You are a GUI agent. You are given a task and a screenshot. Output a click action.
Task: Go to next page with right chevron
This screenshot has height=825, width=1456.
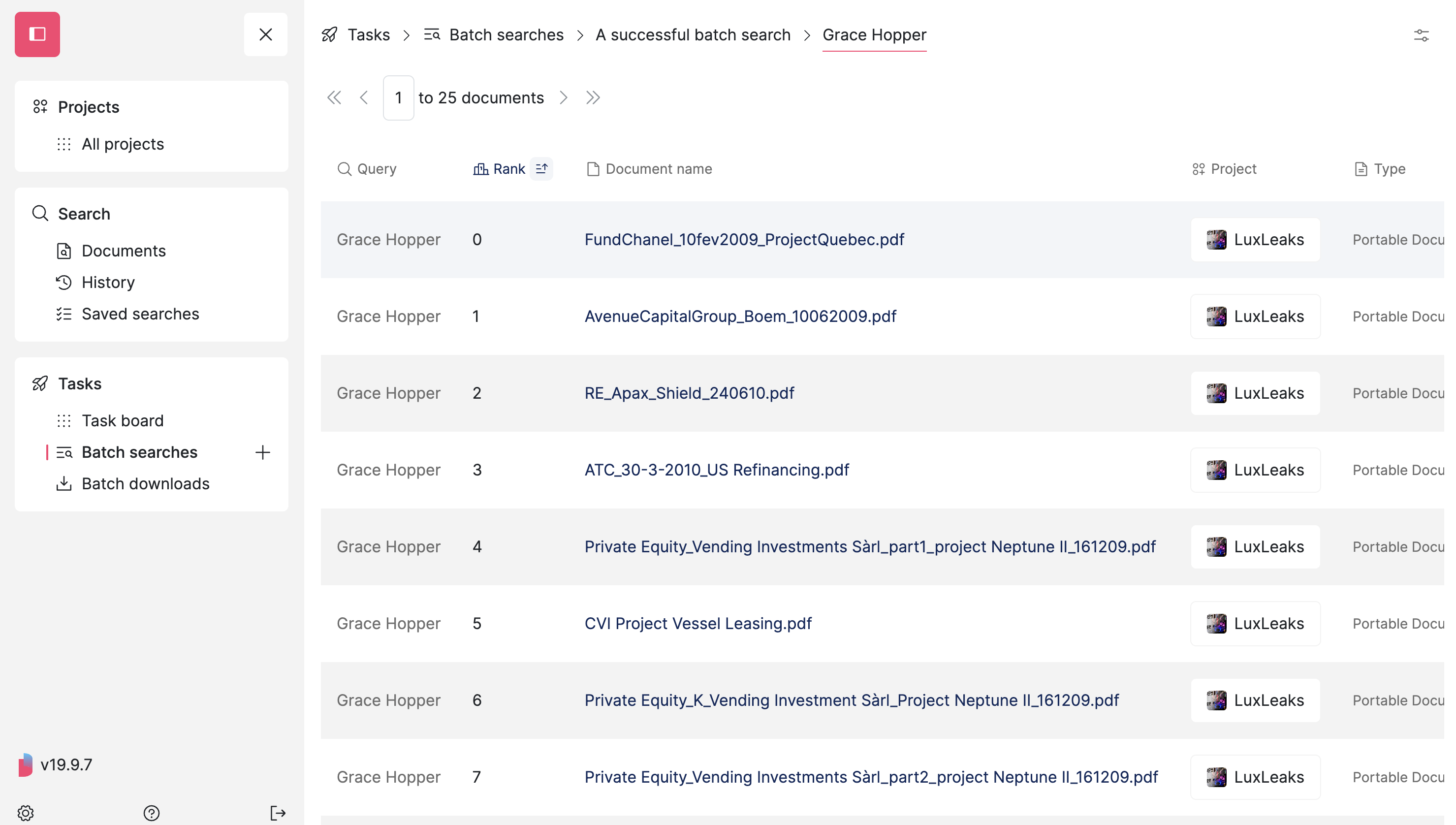564,97
